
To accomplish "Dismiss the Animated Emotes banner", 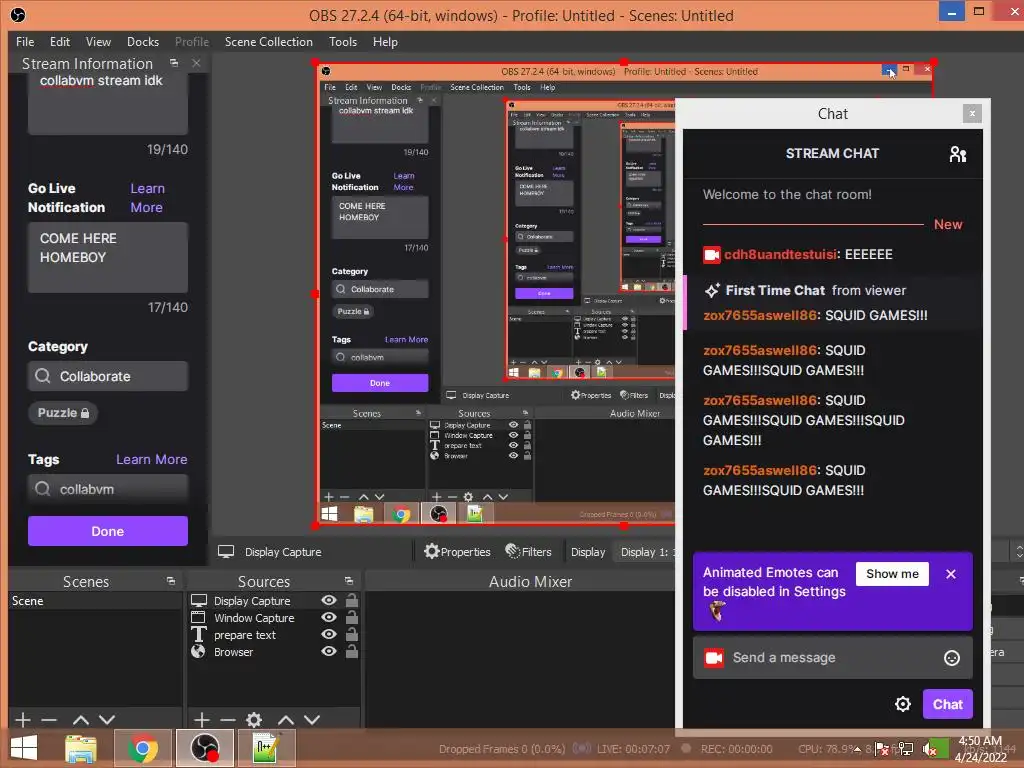I will click(951, 574).
